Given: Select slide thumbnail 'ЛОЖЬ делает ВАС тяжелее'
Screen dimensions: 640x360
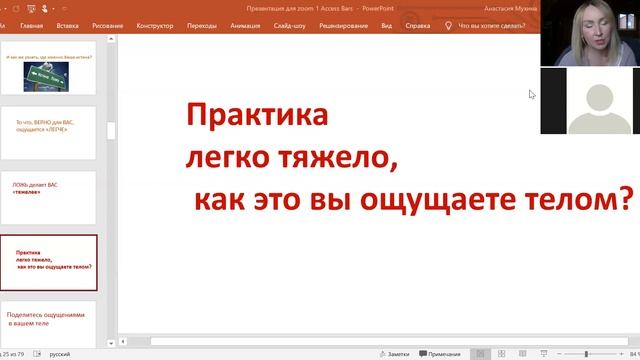Looking at the screenshot, I should (48, 198).
